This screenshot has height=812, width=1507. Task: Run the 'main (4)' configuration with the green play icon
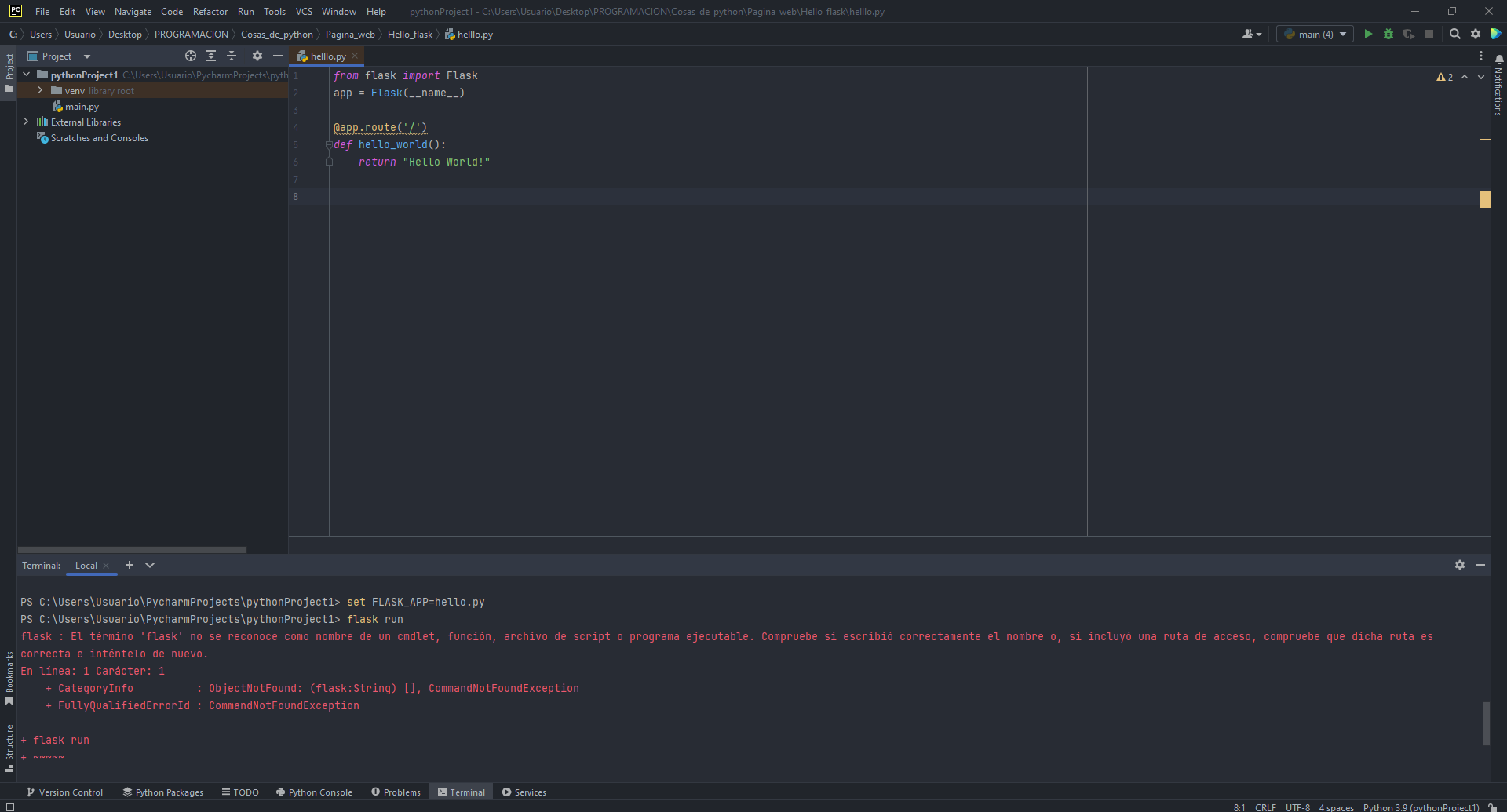(x=1368, y=34)
